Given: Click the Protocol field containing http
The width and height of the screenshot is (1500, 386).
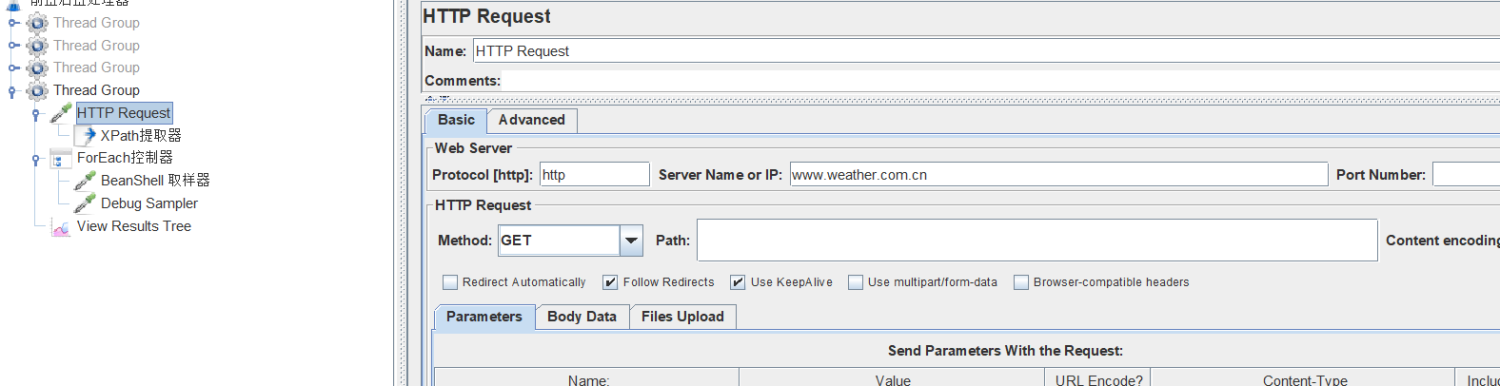Looking at the screenshot, I should click(594, 174).
